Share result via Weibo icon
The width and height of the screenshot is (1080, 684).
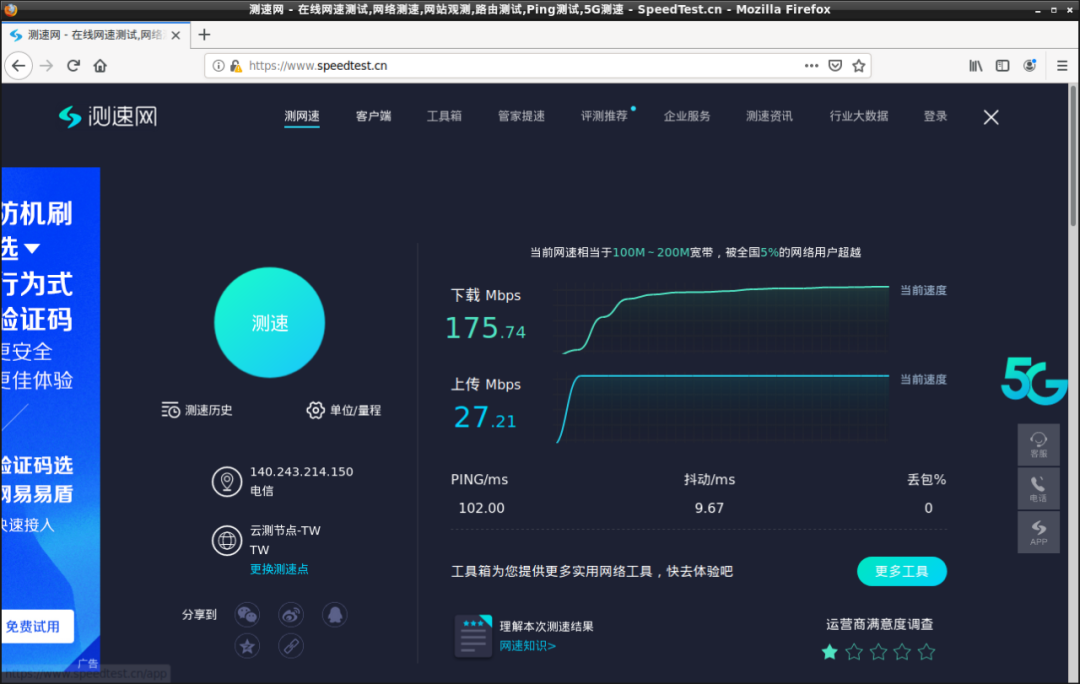click(x=291, y=614)
